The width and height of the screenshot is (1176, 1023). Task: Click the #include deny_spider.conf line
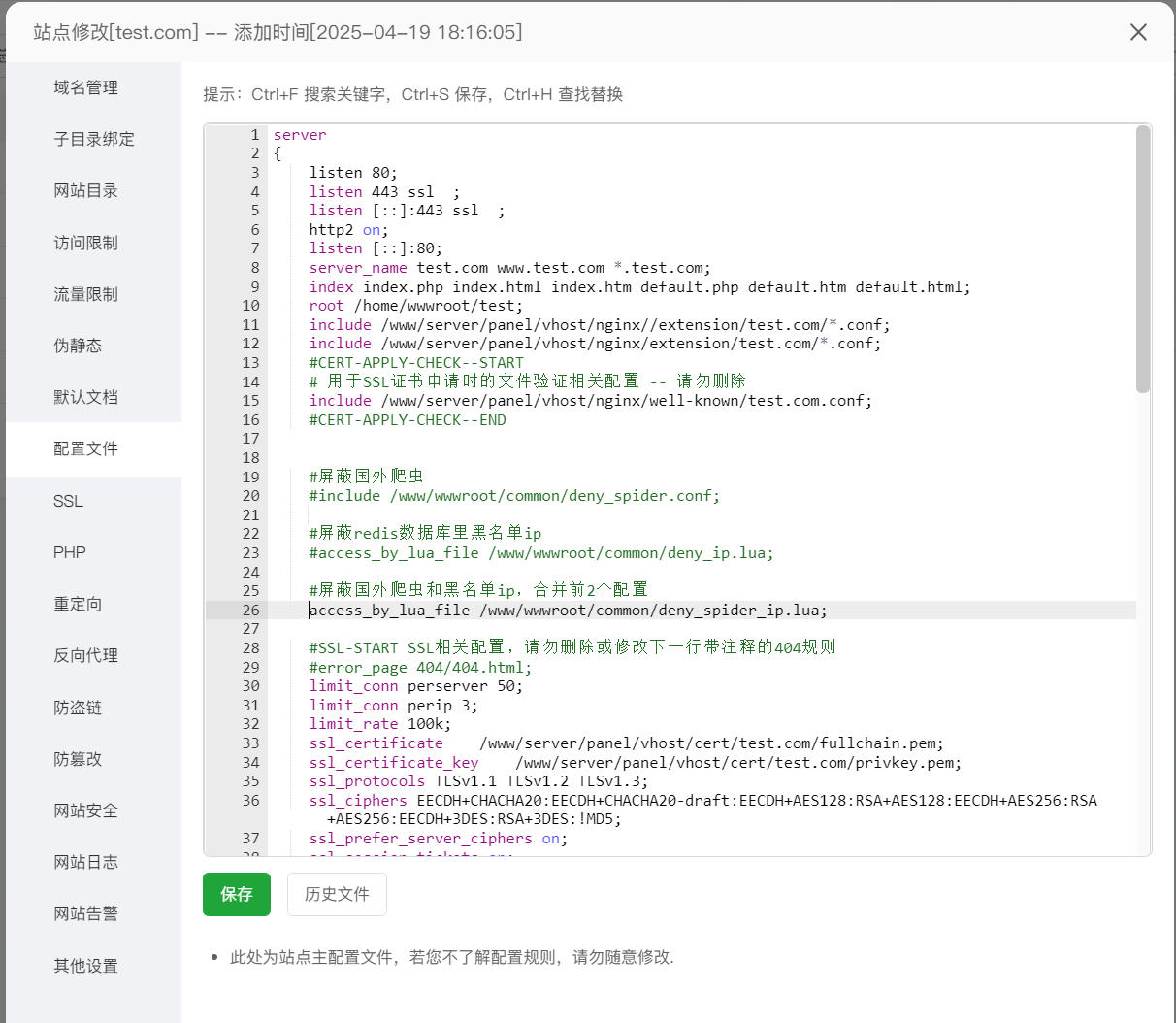point(514,496)
